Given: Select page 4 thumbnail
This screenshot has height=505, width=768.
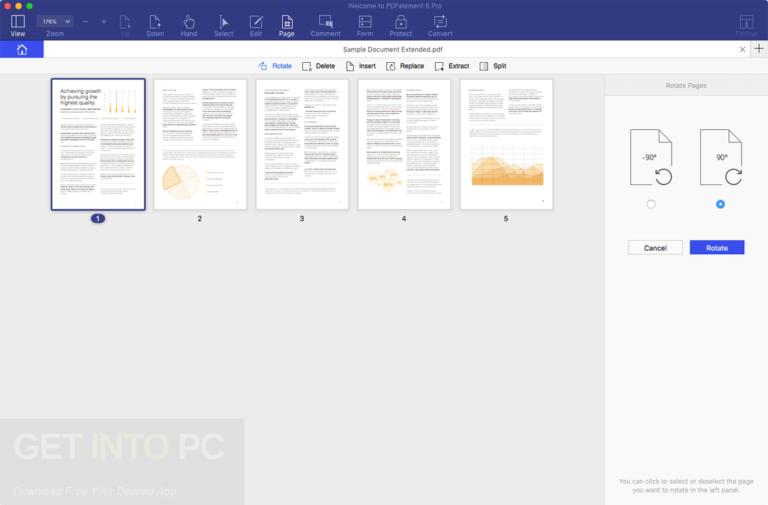Looking at the screenshot, I should coord(404,144).
